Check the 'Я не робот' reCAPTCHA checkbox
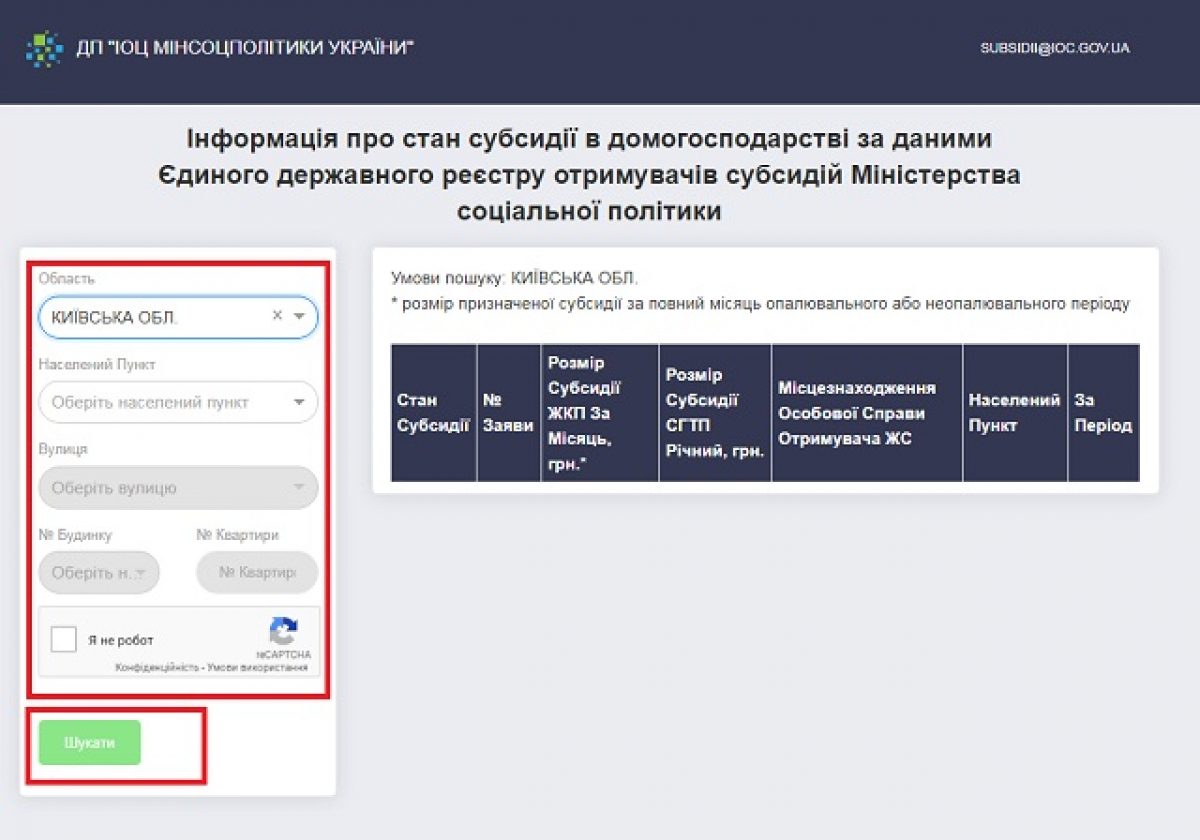Viewport: 1200px width, 840px height. (x=64, y=640)
